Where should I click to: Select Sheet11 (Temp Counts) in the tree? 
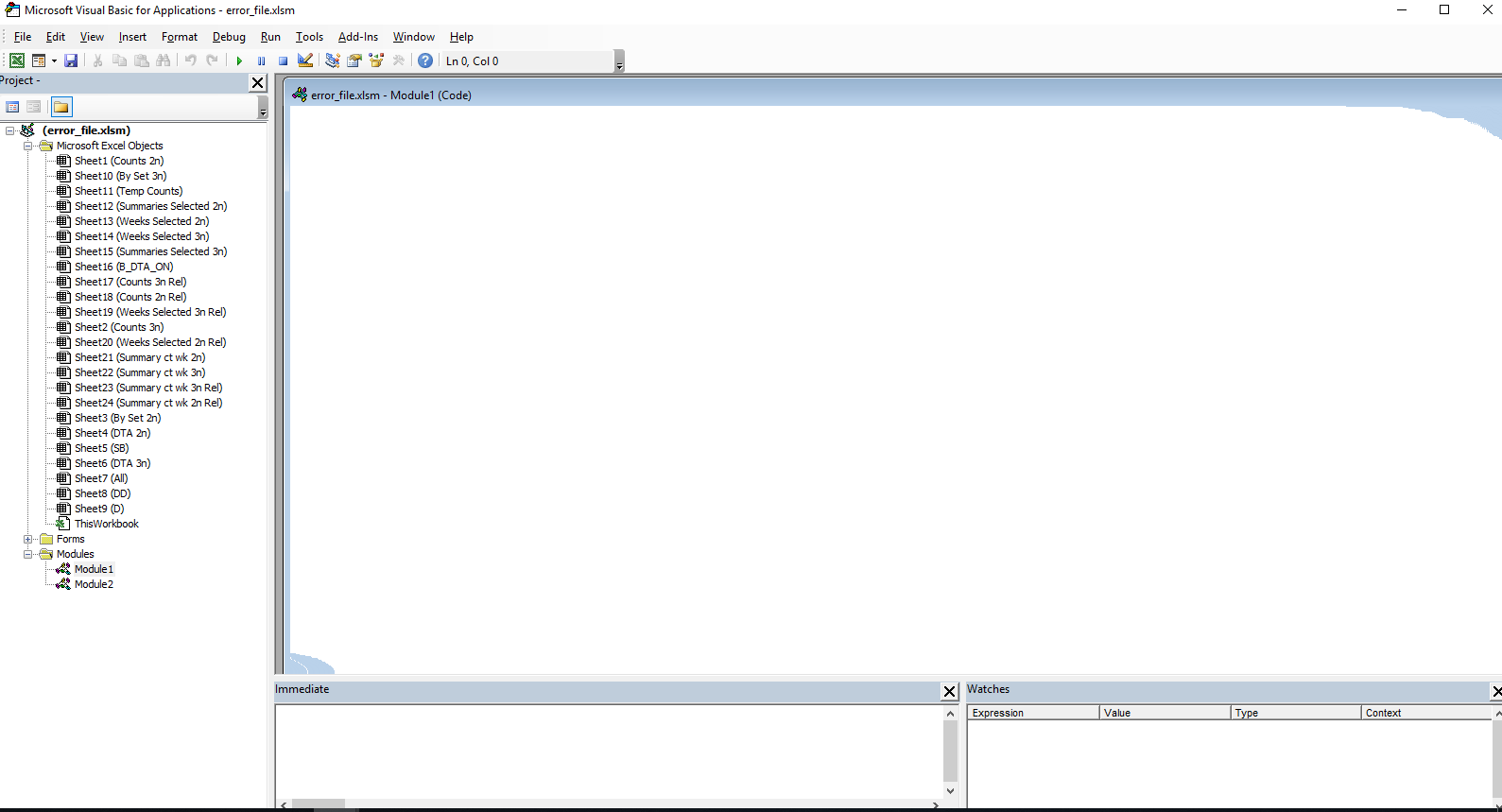coord(129,191)
